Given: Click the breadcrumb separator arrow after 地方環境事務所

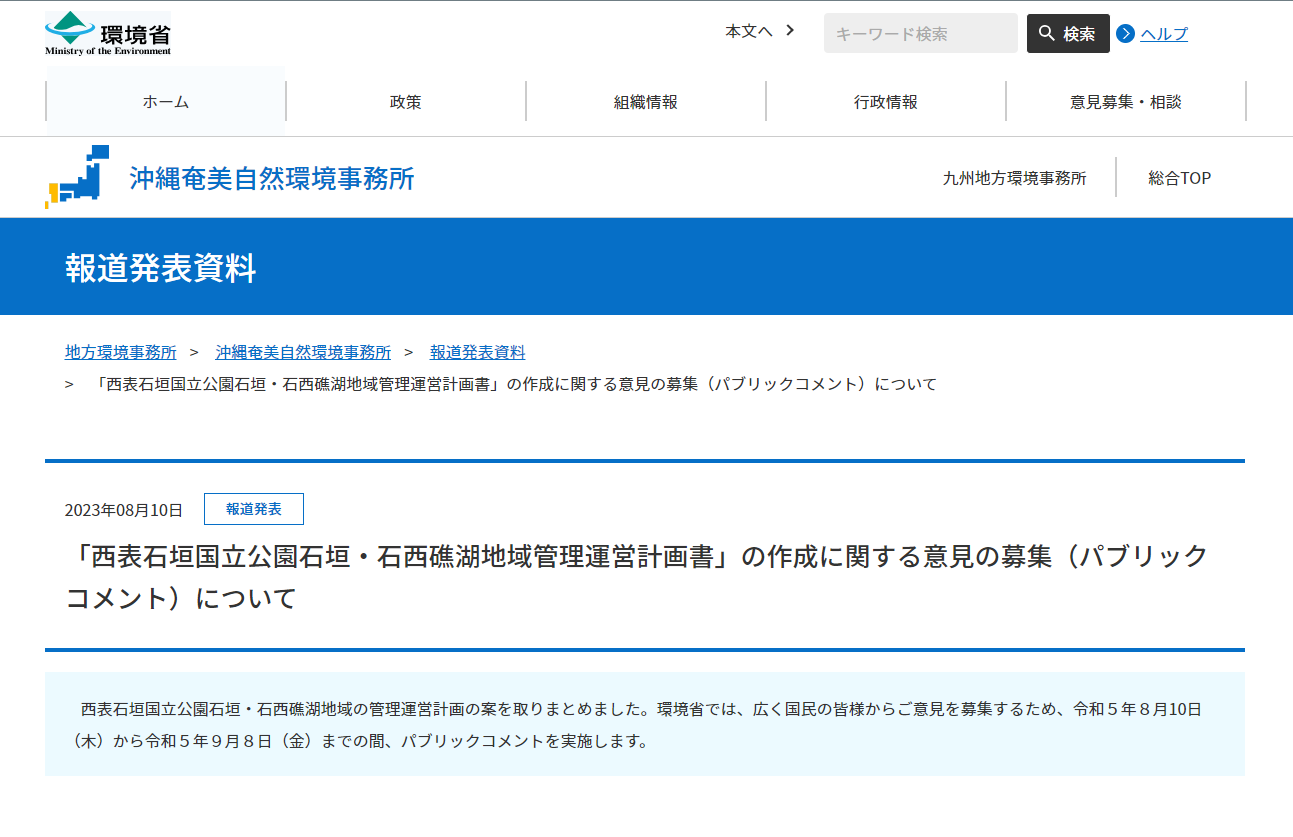Looking at the screenshot, I should (194, 352).
